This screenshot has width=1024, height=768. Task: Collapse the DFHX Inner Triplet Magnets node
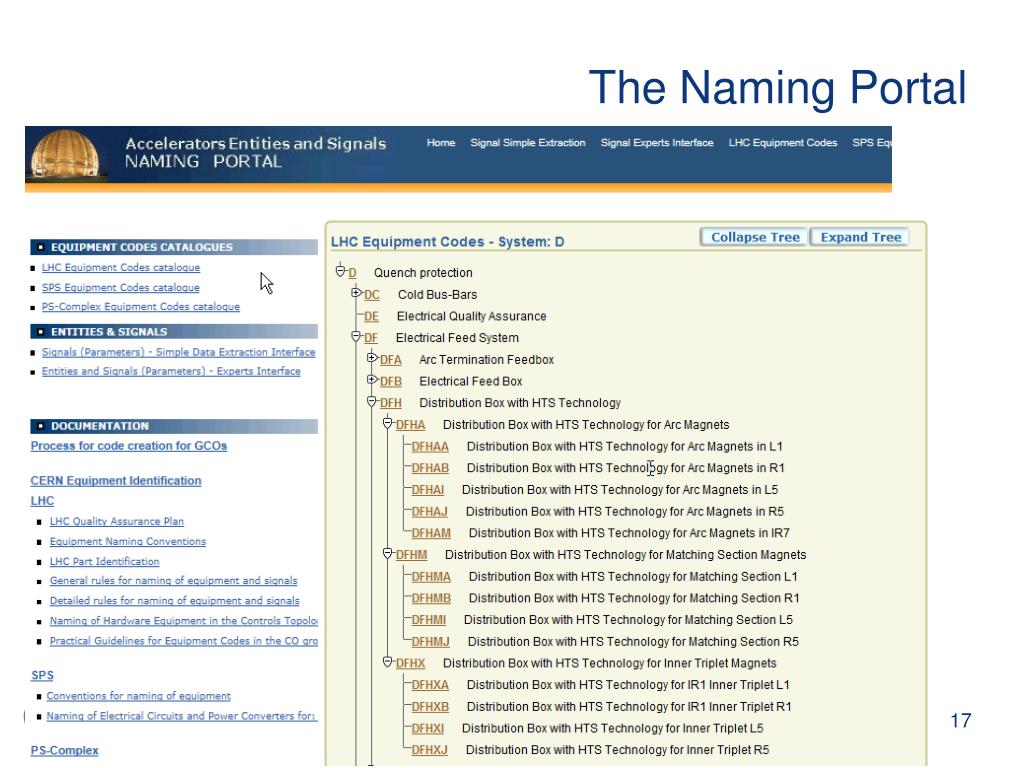pos(387,662)
